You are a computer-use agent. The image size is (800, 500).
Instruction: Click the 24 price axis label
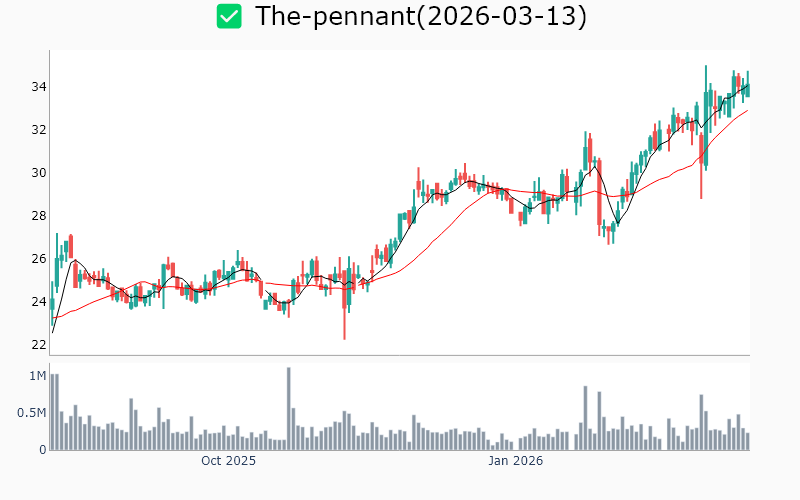click(x=39, y=302)
